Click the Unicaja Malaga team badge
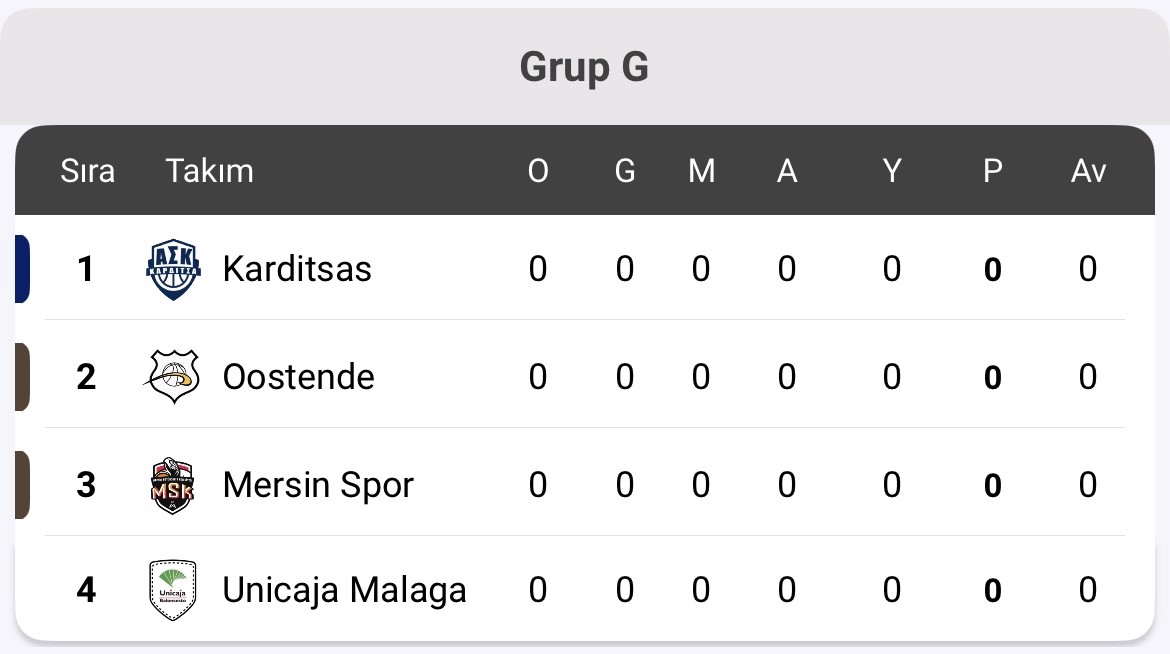 coord(172,590)
